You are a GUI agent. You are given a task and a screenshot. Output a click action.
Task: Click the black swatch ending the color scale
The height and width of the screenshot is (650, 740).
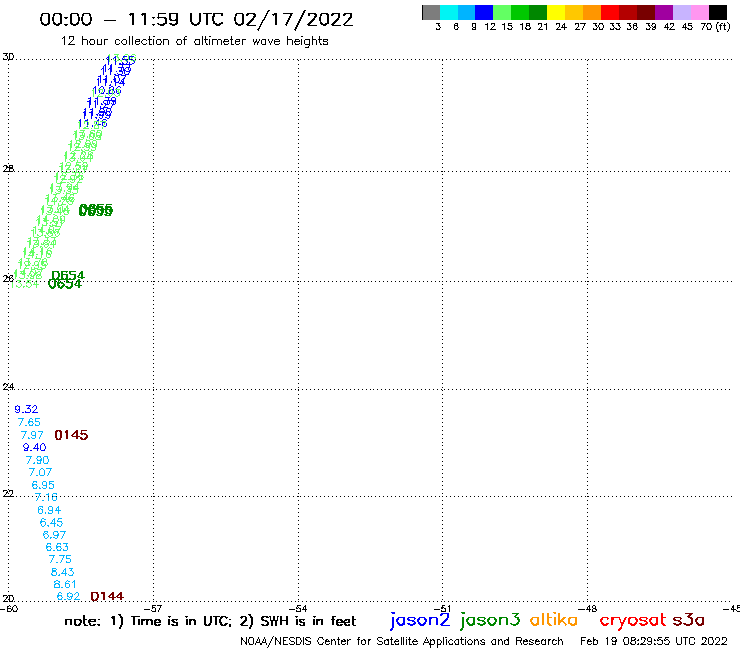[x=718, y=12]
